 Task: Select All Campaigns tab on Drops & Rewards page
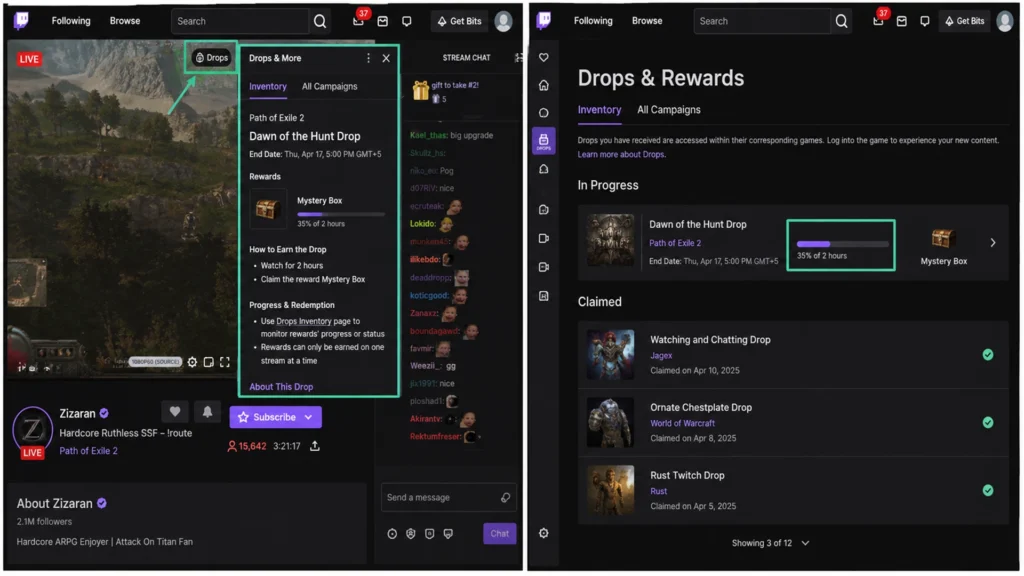tap(669, 110)
